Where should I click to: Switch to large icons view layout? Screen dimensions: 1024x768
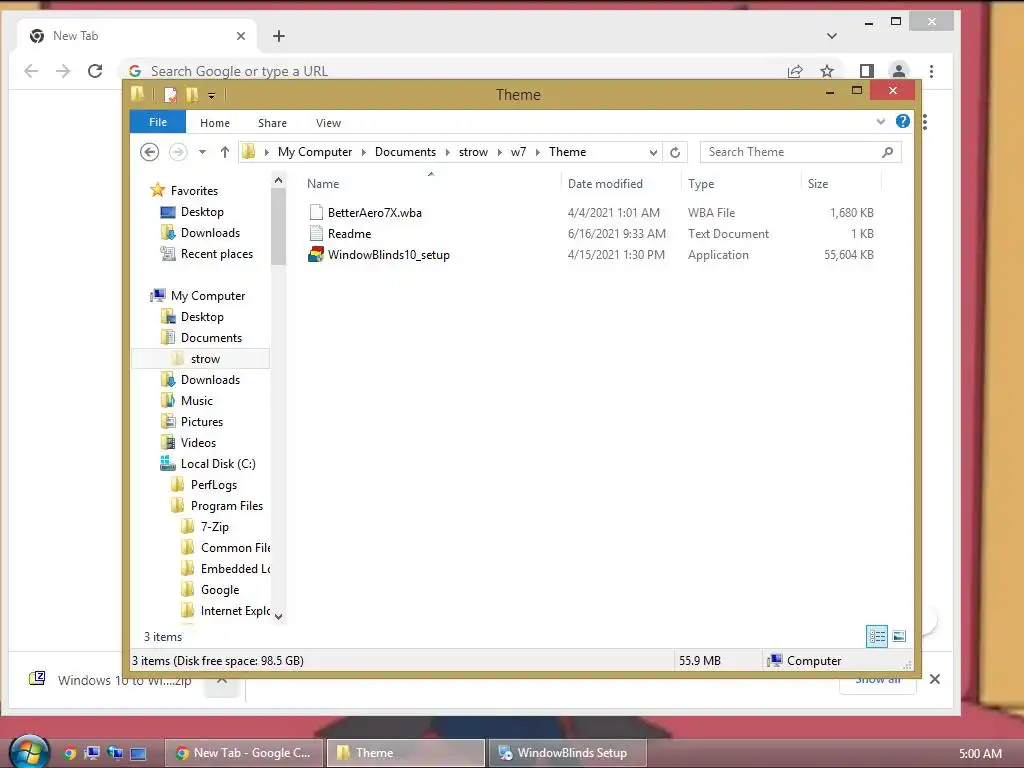pyautogui.click(x=899, y=636)
